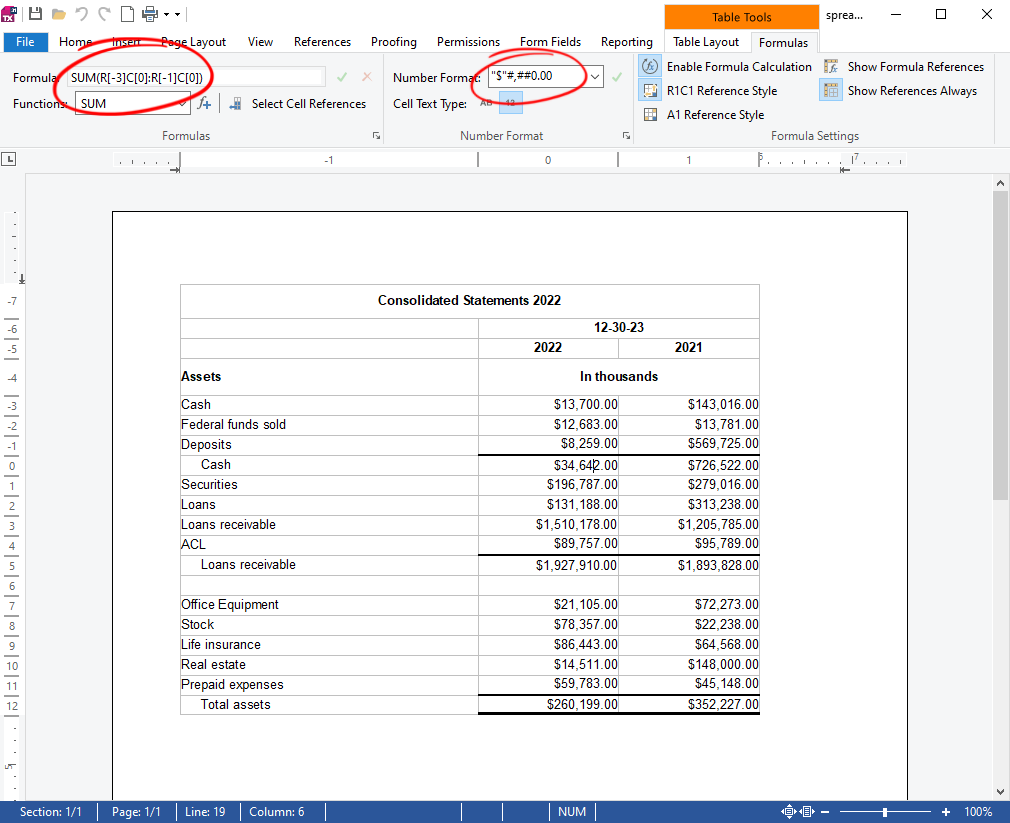The width and height of the screenshot is (1010, 823).
Task: Click the zoom slider in the status bar
Action: point(884,812)
